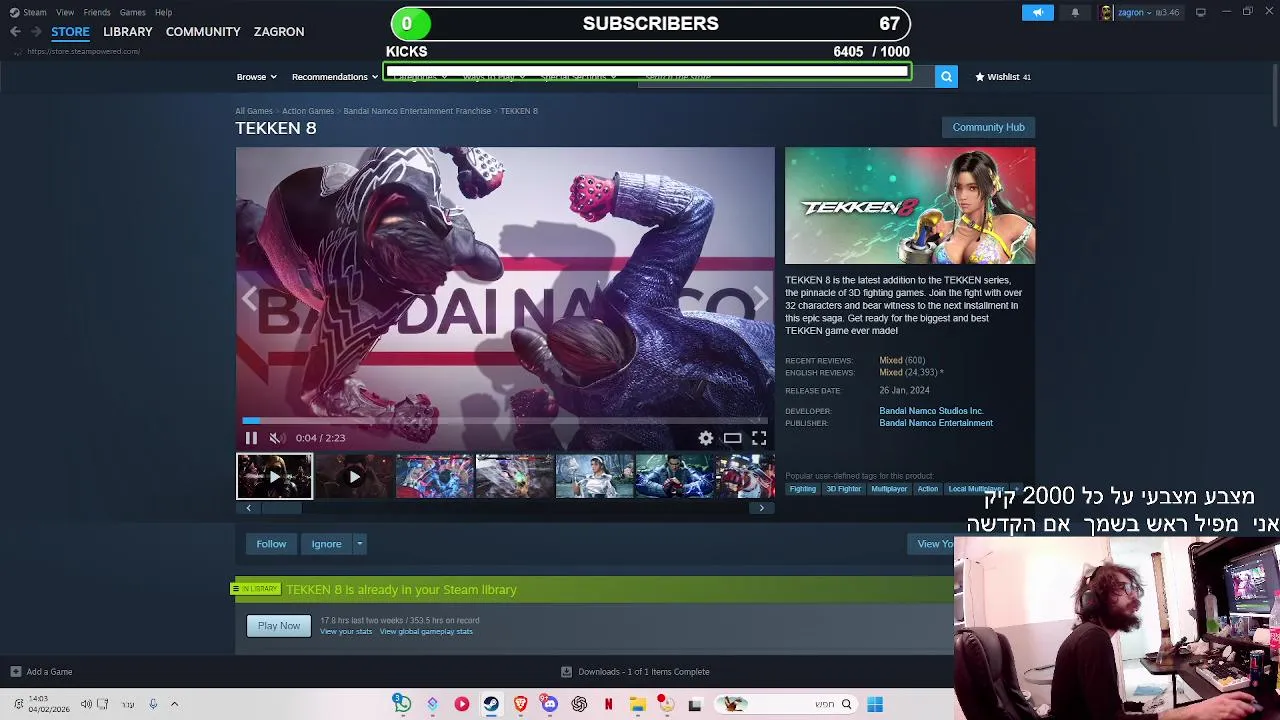Open the Friends menu
The image size is (1280, 720).
97,12
